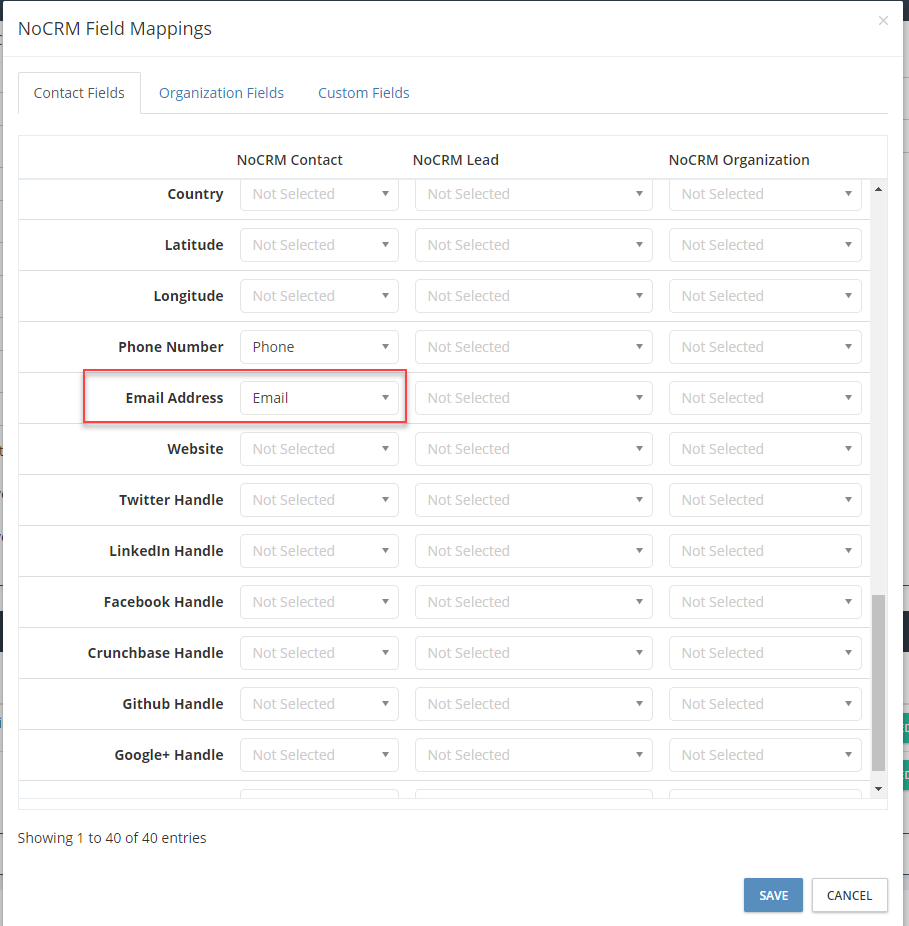Open LinkedIn Handle NoCRM Lead dropdown
Screen dimensions: 909x926
533,551
